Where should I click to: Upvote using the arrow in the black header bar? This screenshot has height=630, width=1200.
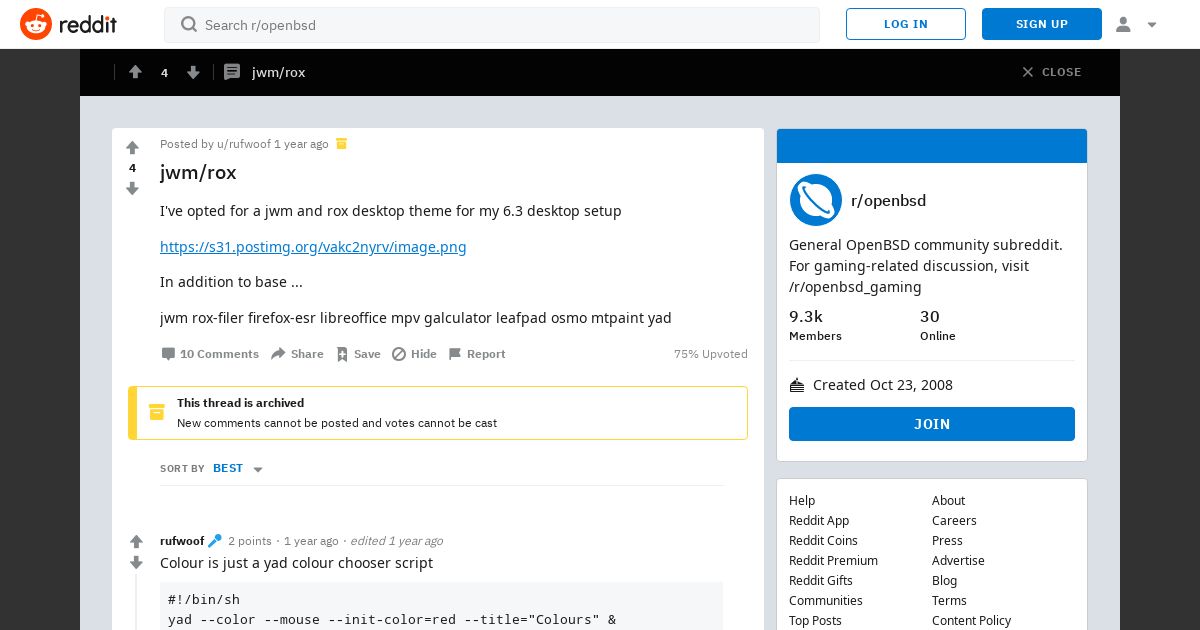135,72
